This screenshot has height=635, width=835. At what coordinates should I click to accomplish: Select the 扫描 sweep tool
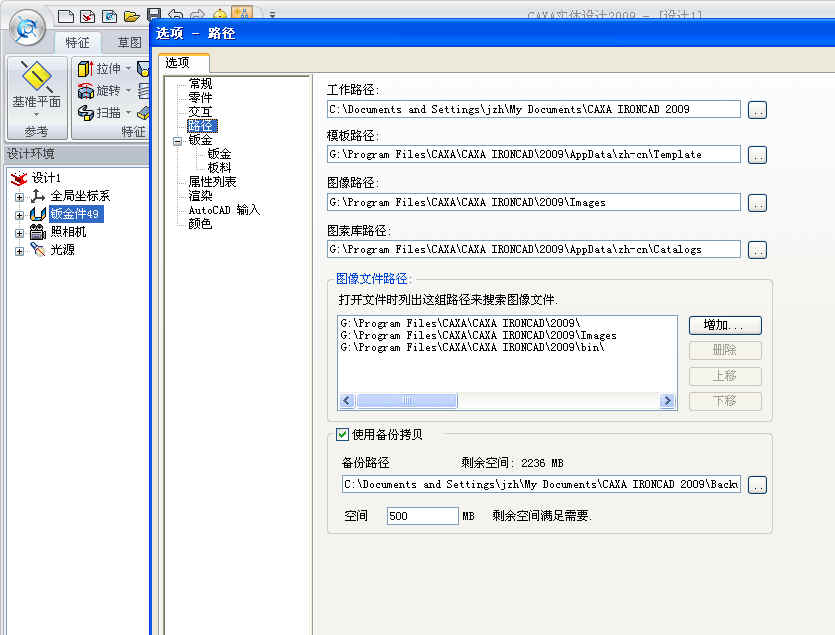(99, 113)
